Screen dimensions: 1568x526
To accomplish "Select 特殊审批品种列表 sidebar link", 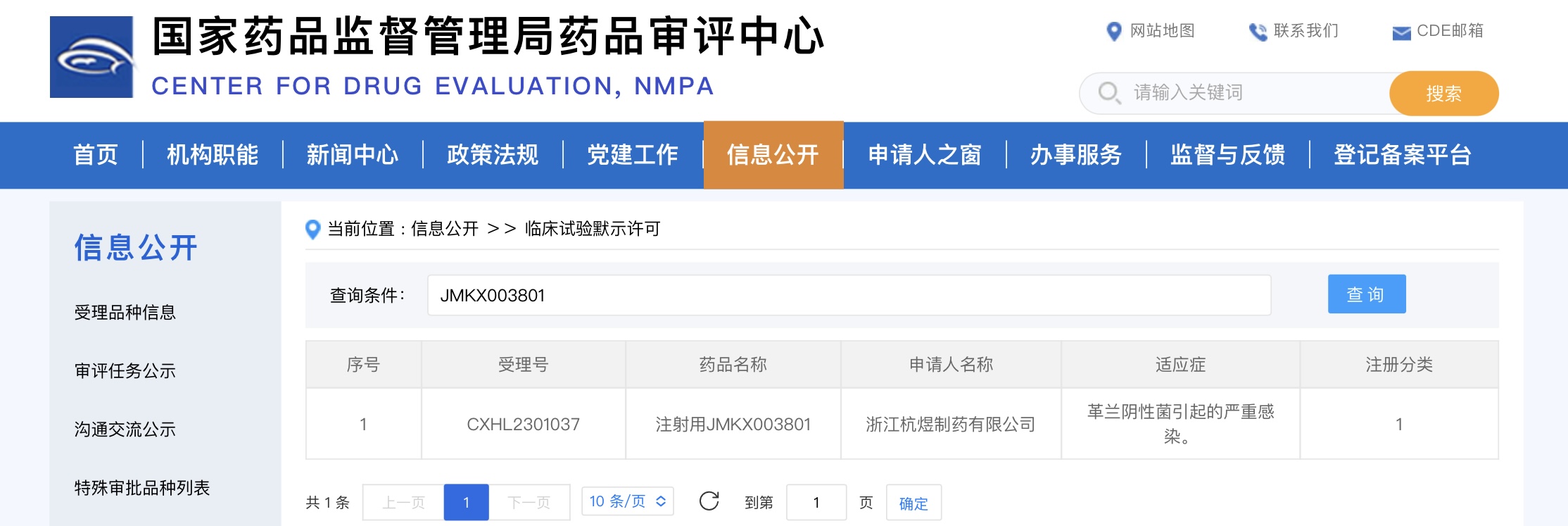I will pos(142,487).
